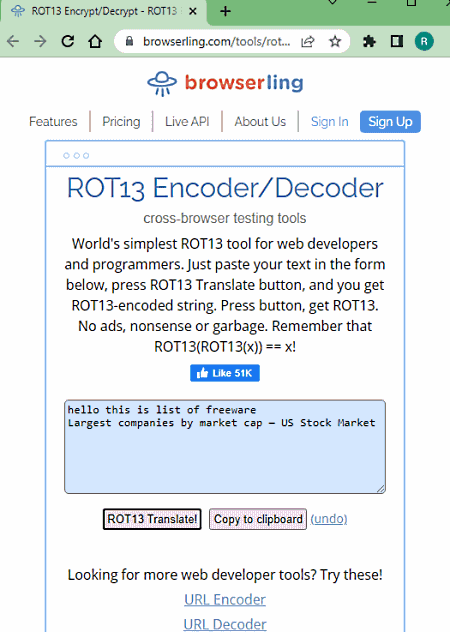Open the profile avatar R
The height and width of the screenshot is (632, 450).
(424, 41)
